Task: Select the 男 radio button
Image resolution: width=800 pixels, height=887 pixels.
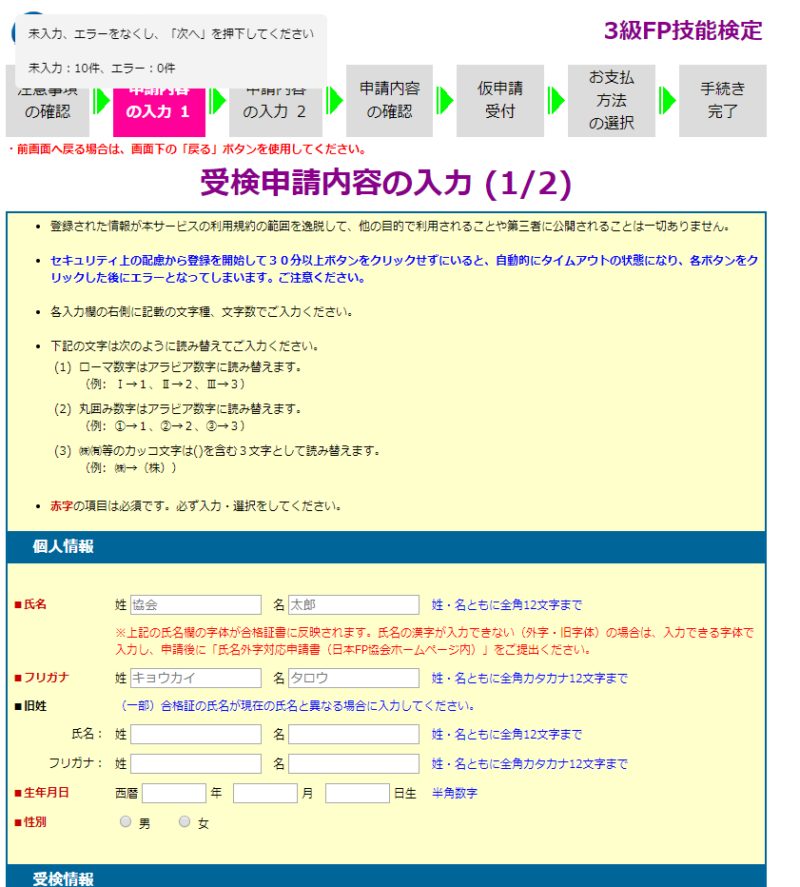Action: click(126, 821)
